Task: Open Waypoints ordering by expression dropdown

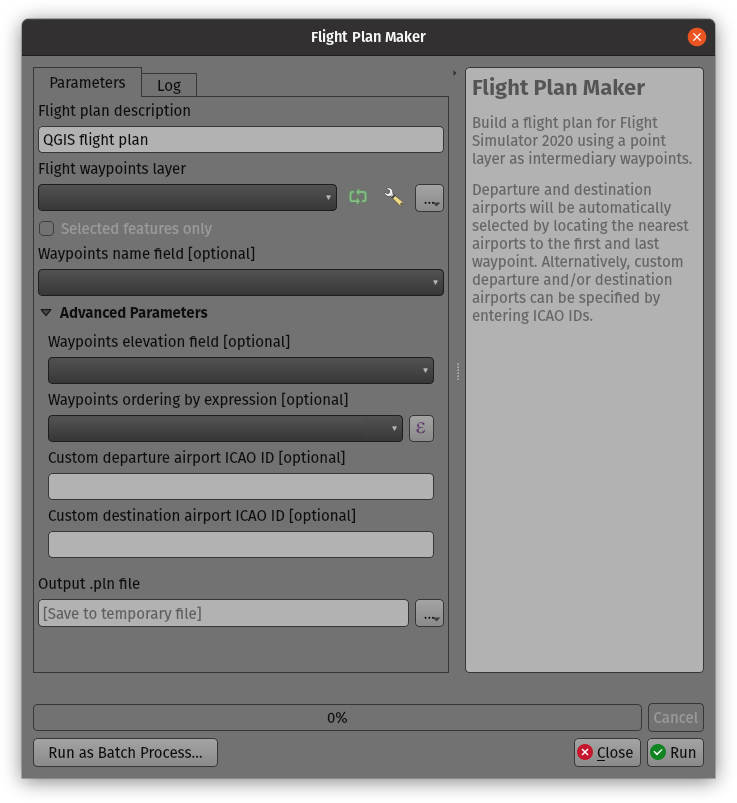Action: 225,429
